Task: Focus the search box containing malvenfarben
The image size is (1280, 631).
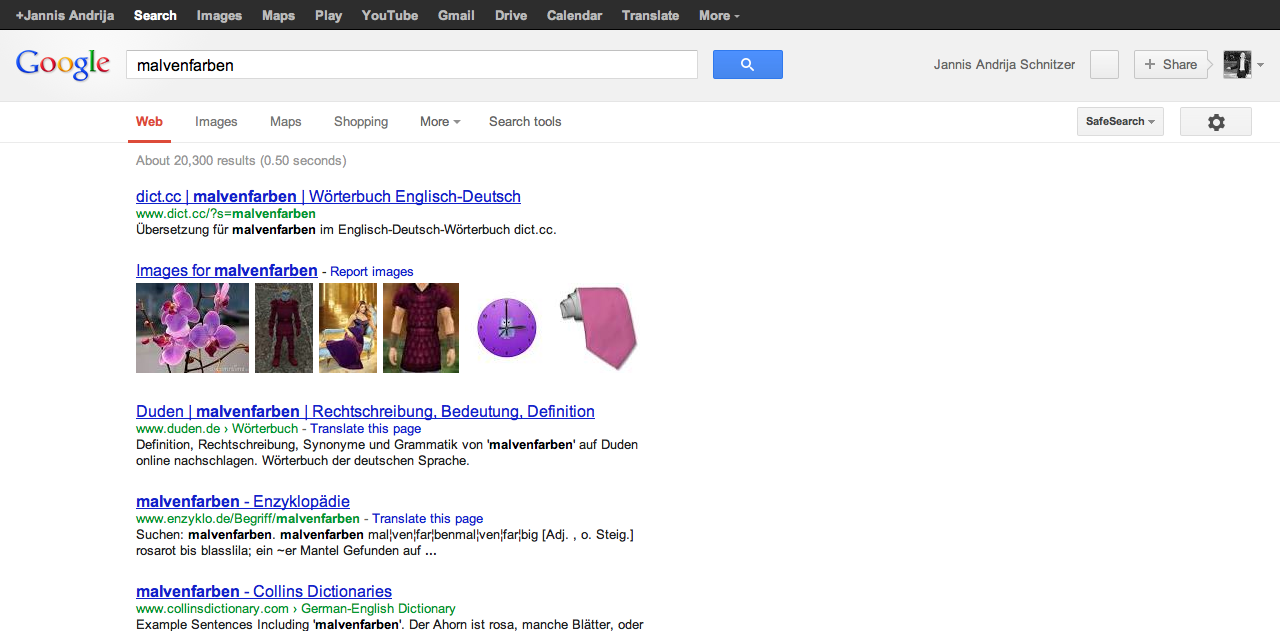Action: [x=411, y=65]
